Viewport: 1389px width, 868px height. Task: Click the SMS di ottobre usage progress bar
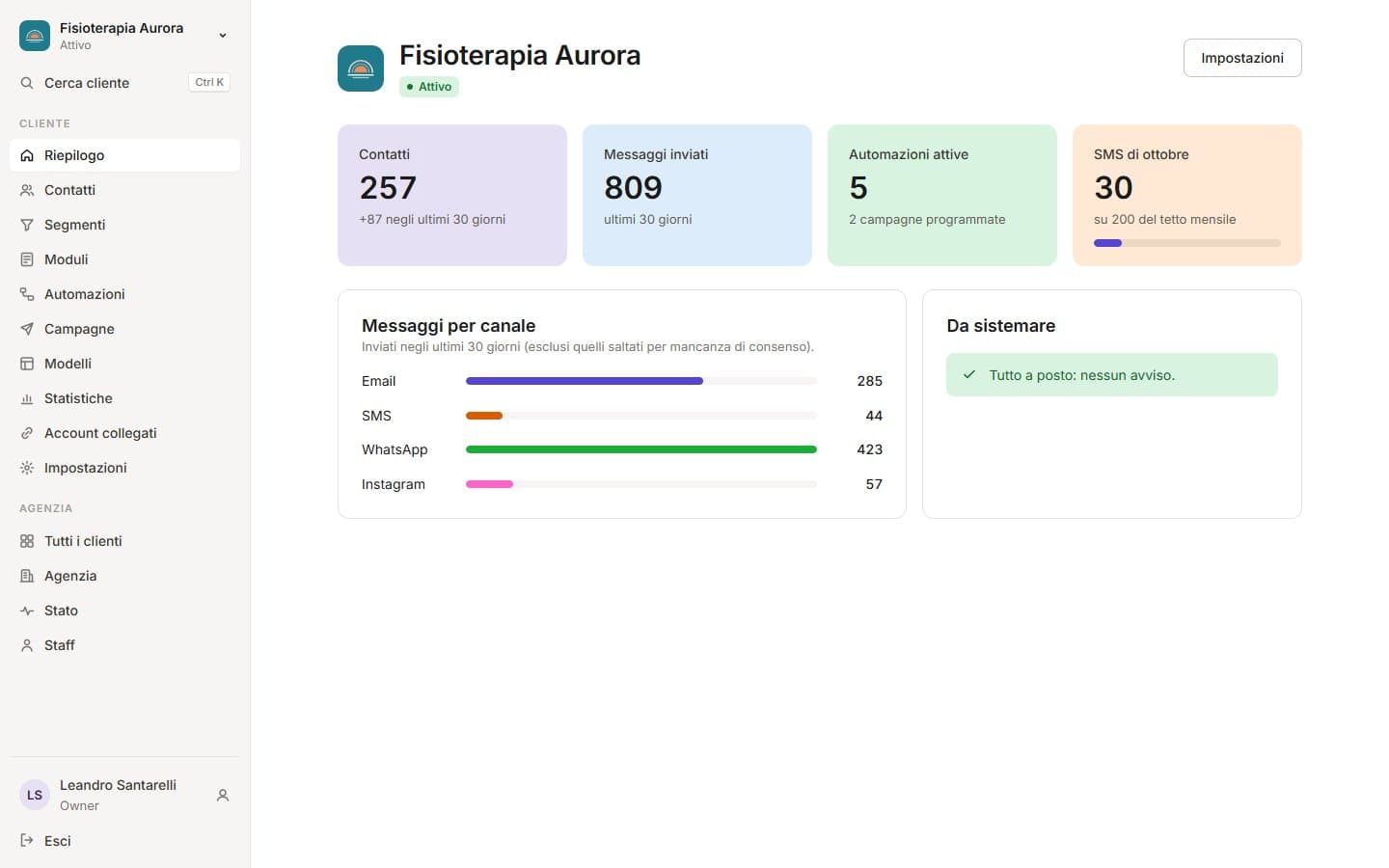click(x=1187, y=243)
